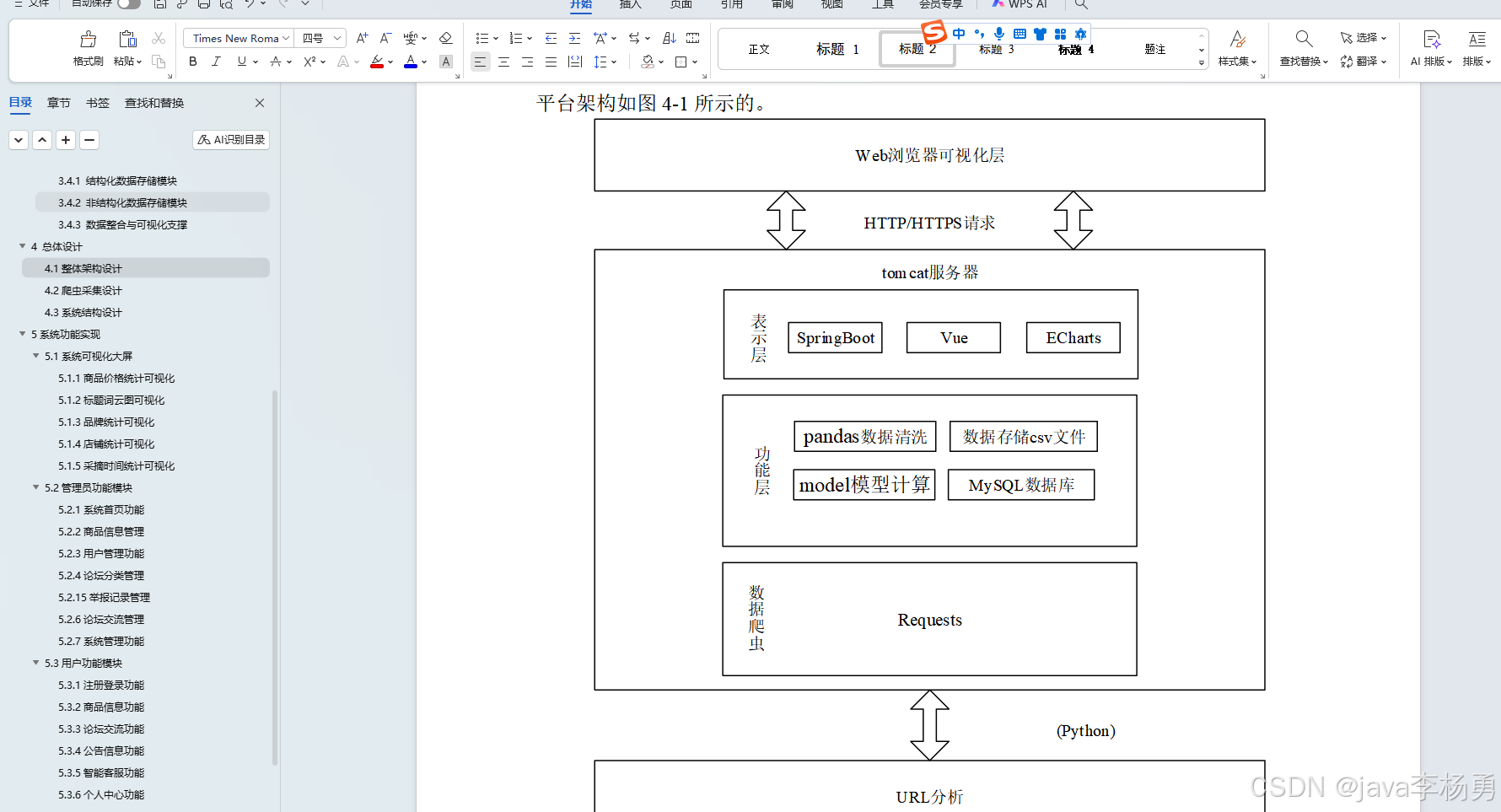Screen dimensions: 1501x812
Task: Click the AI 排版 button
Action: [1431, 48]
